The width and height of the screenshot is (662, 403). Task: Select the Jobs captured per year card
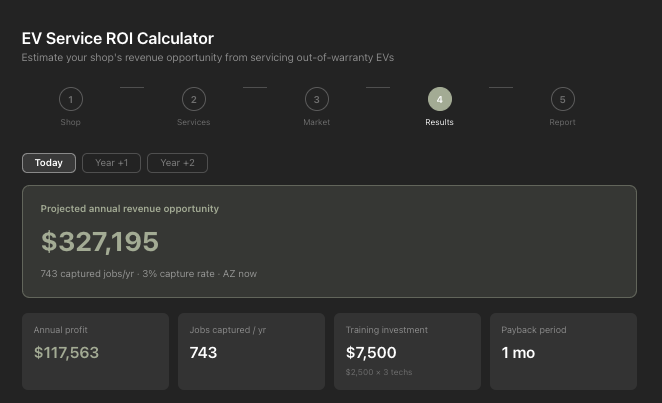point(251,351)
